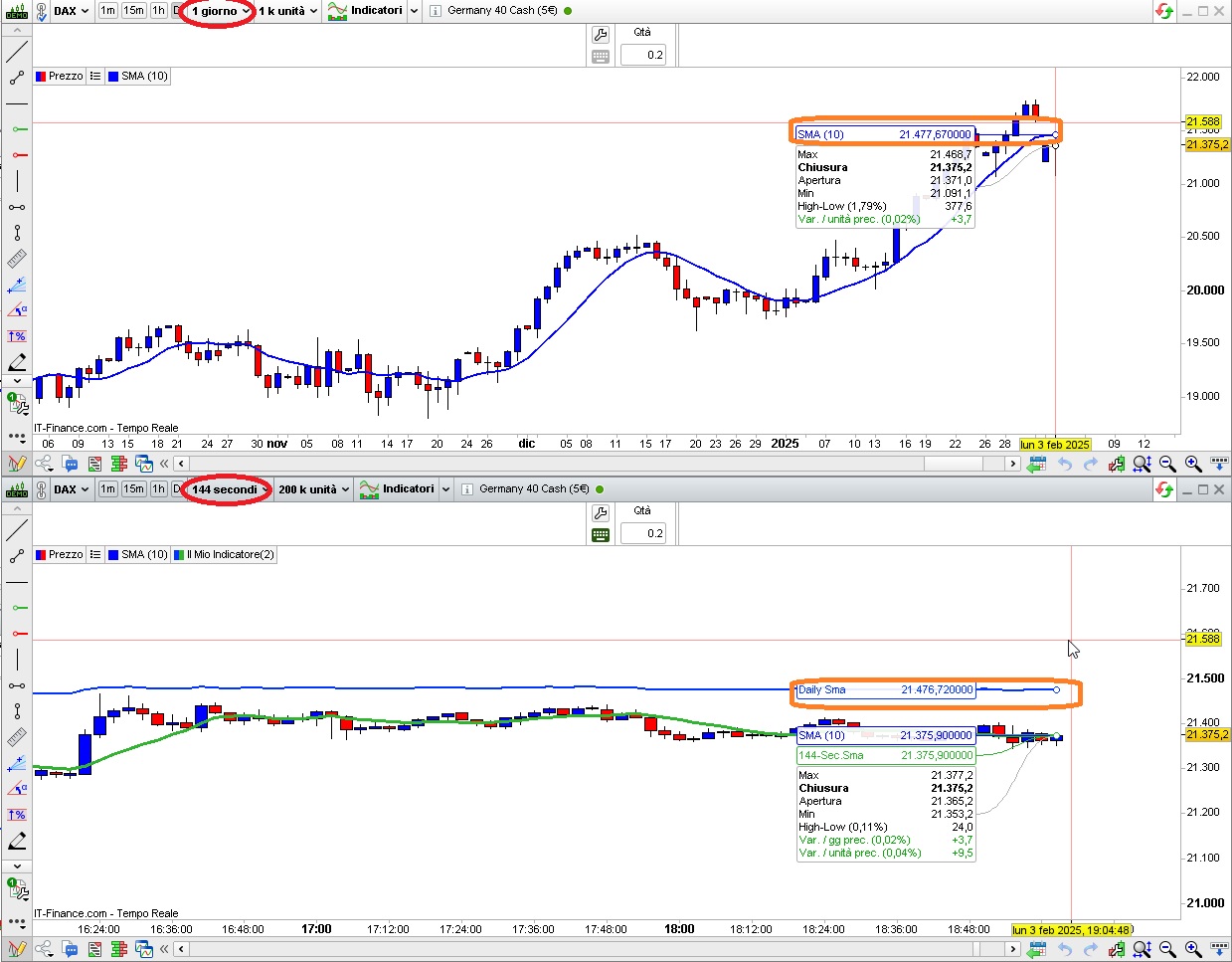Toggle the on-screen keyboard in the lower chart
The width and height of the screenshot is (1232, 962).
pos(601,535)
